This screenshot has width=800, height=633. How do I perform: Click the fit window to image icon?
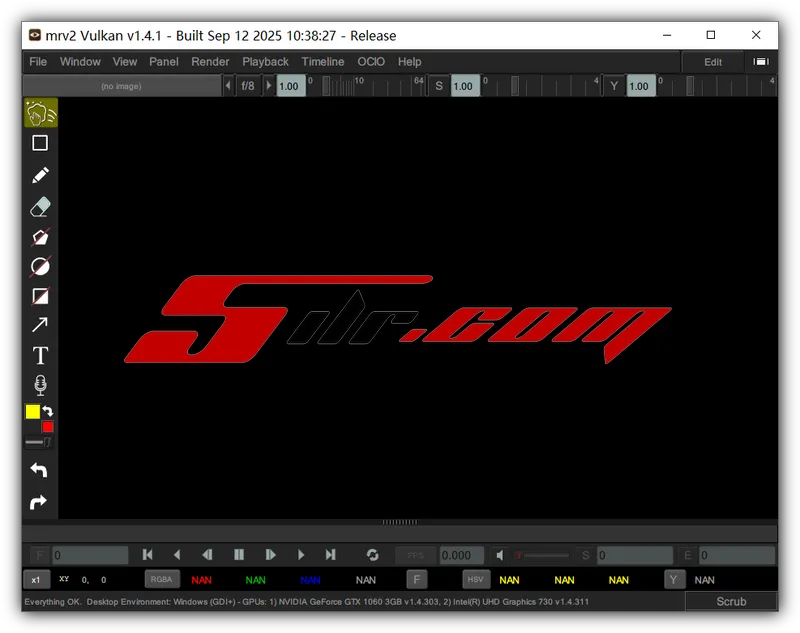point(761,62)
